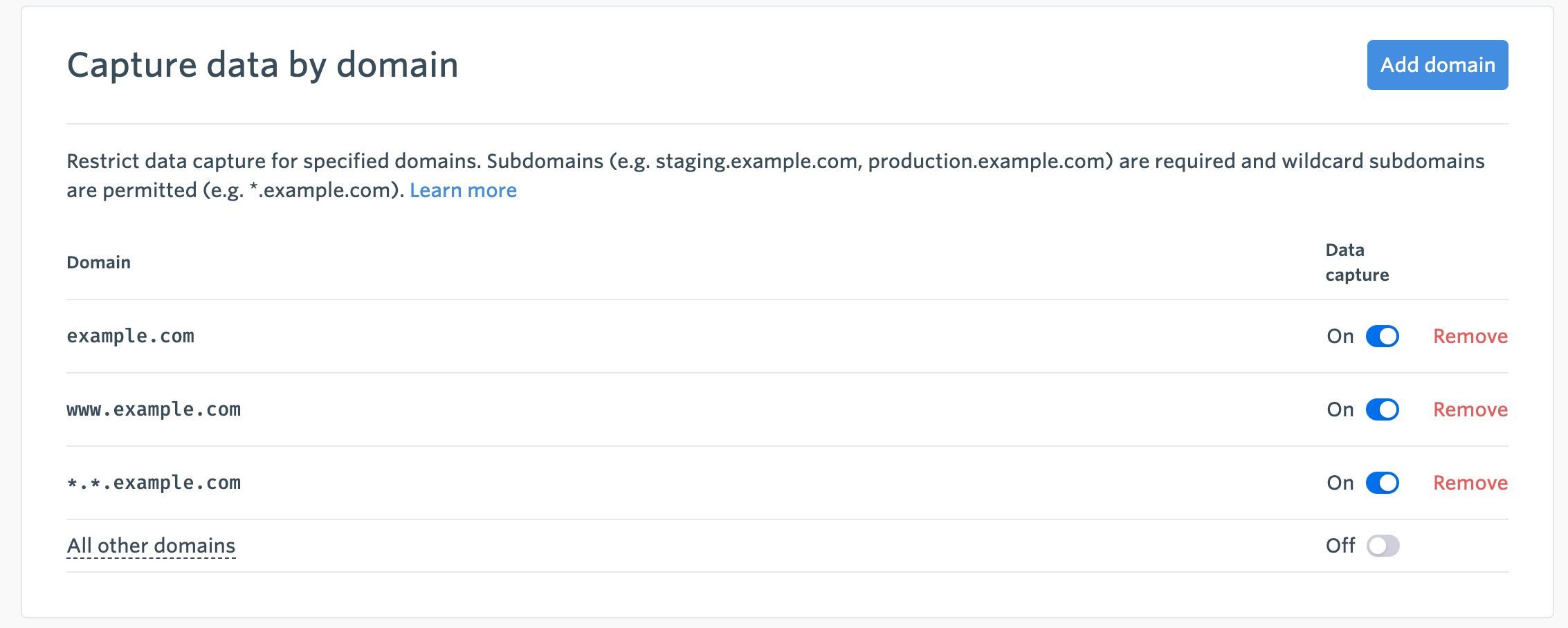Click the *.*.example.com domain name
The width and height of the screenshot is (1568, 628).
point(154,483)
